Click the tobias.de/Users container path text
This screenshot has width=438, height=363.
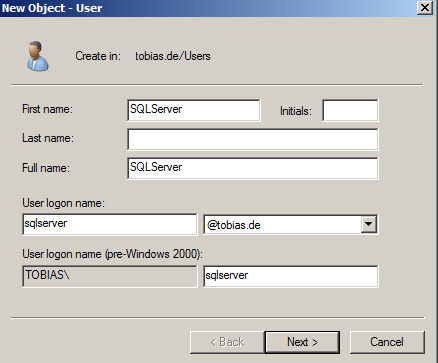tap(173, 56)
